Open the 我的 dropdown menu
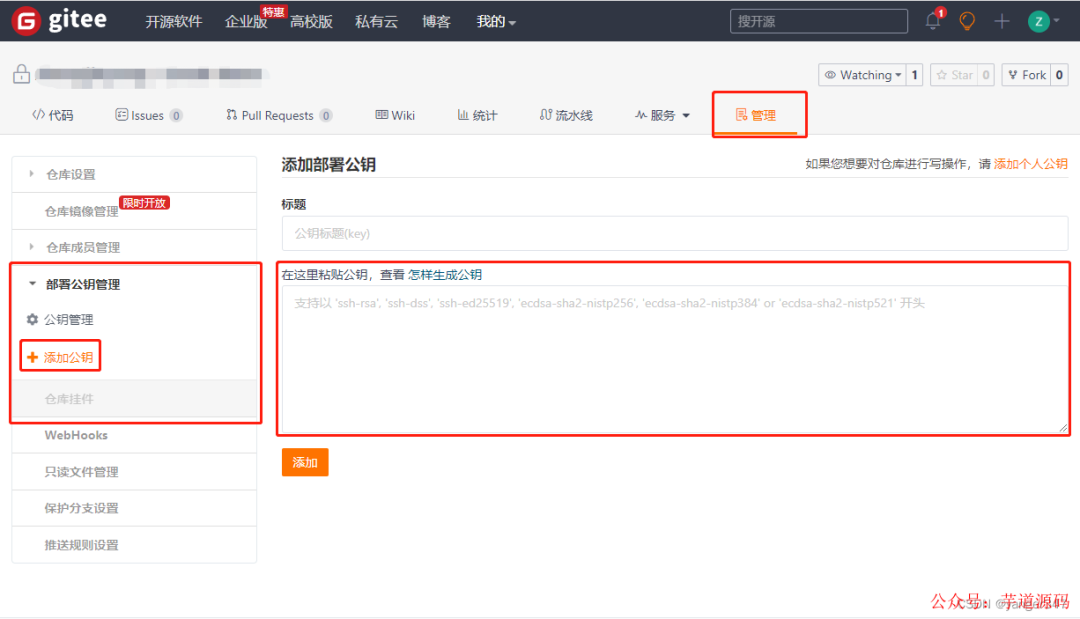Image resolution: width=1080 pixels, height=619 pixels. click(x=496, y=21)
